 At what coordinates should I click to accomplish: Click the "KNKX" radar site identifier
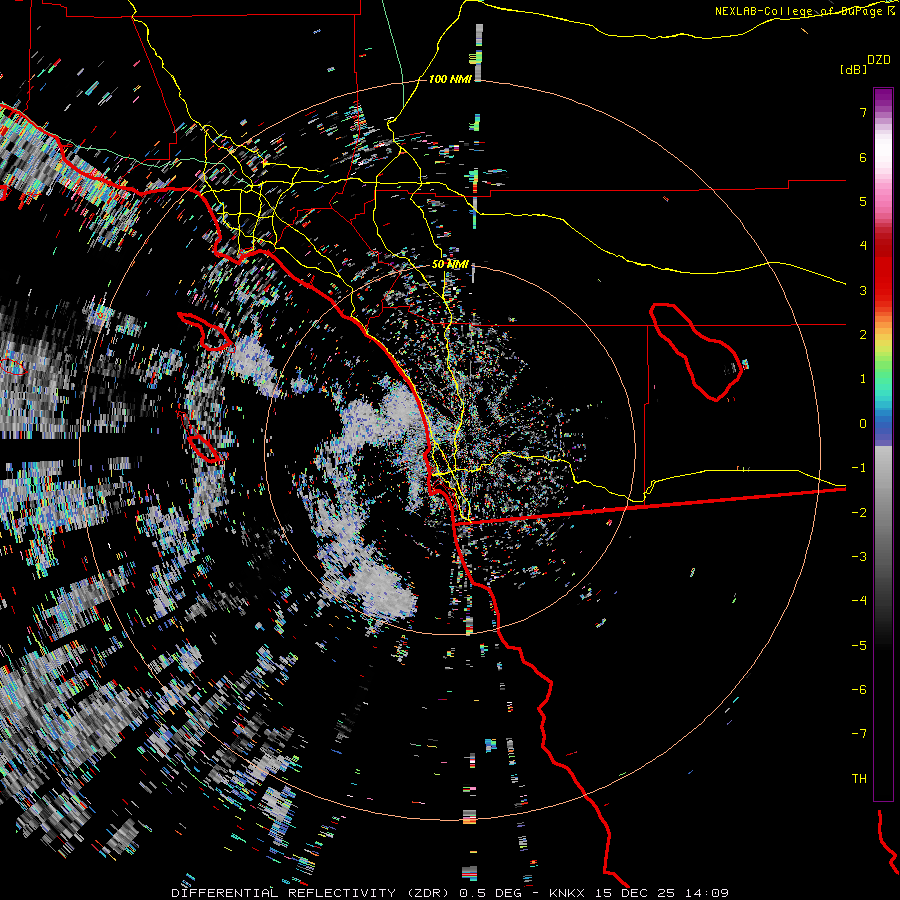coord(567,893)
